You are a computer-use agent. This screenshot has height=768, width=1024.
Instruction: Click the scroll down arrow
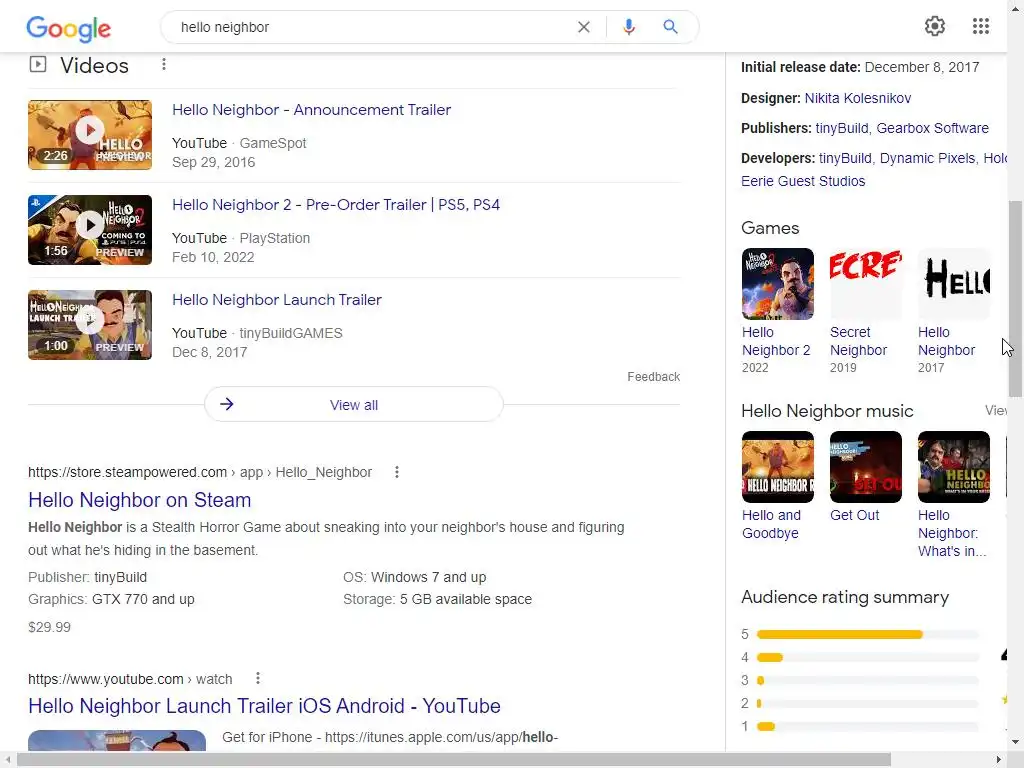[x=1016, y=742]
